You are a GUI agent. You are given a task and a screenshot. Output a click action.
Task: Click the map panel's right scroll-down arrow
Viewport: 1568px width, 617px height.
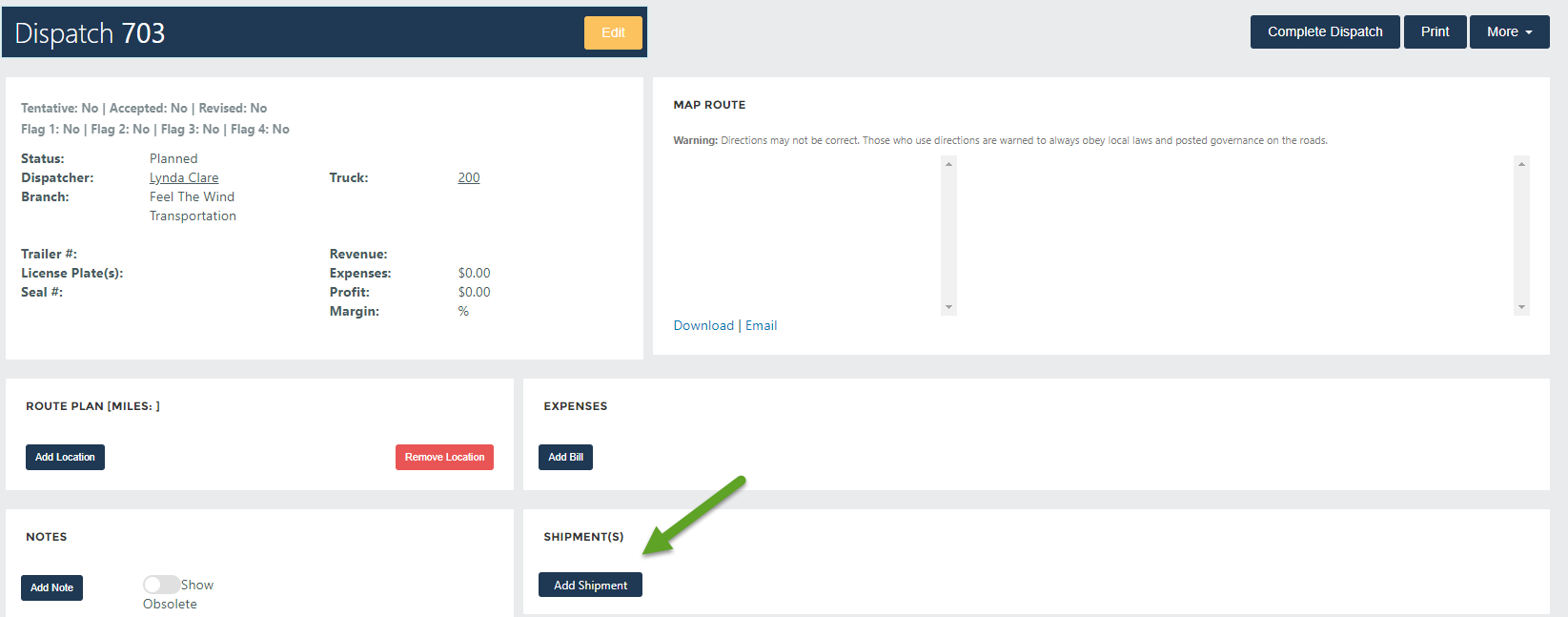click(1521, 307)
